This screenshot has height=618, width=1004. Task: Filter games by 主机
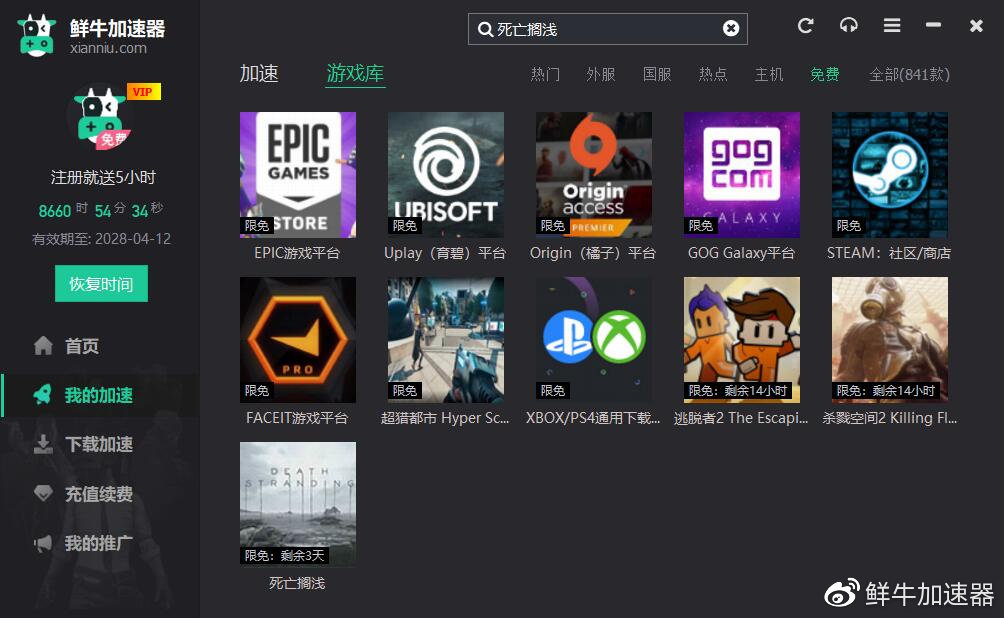(769, 75)
